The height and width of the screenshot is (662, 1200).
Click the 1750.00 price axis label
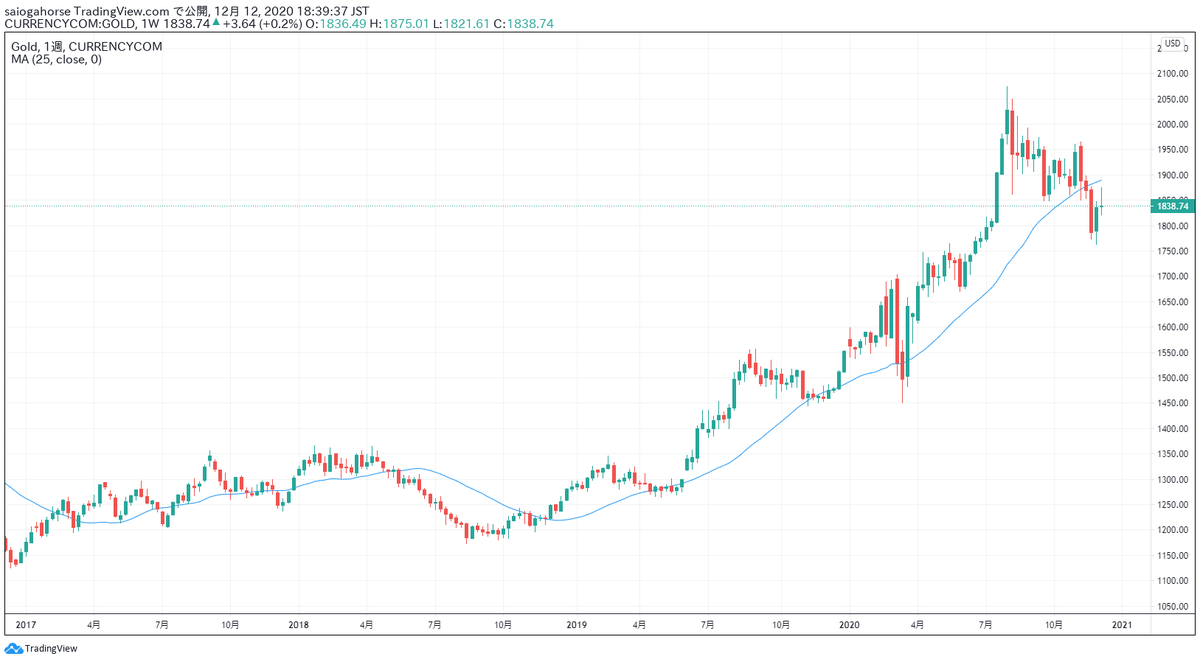click(1171, 251)
